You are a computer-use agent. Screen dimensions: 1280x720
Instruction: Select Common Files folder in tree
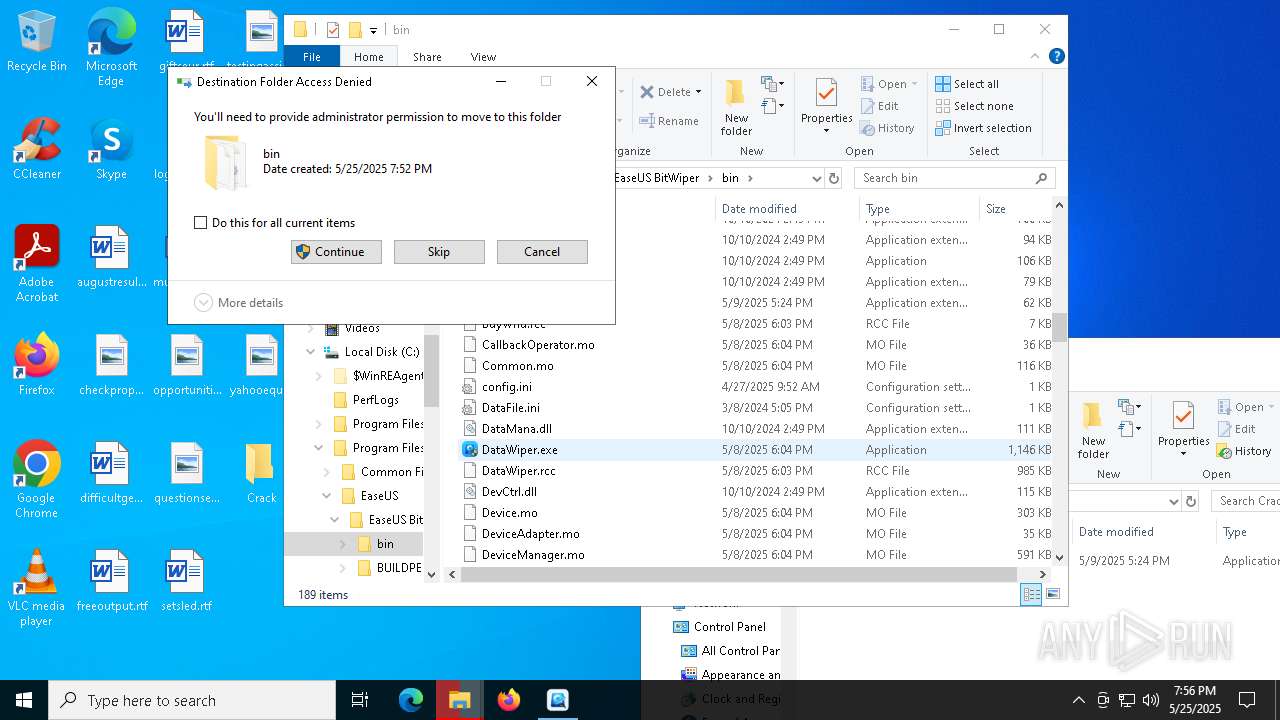[381, 472]
